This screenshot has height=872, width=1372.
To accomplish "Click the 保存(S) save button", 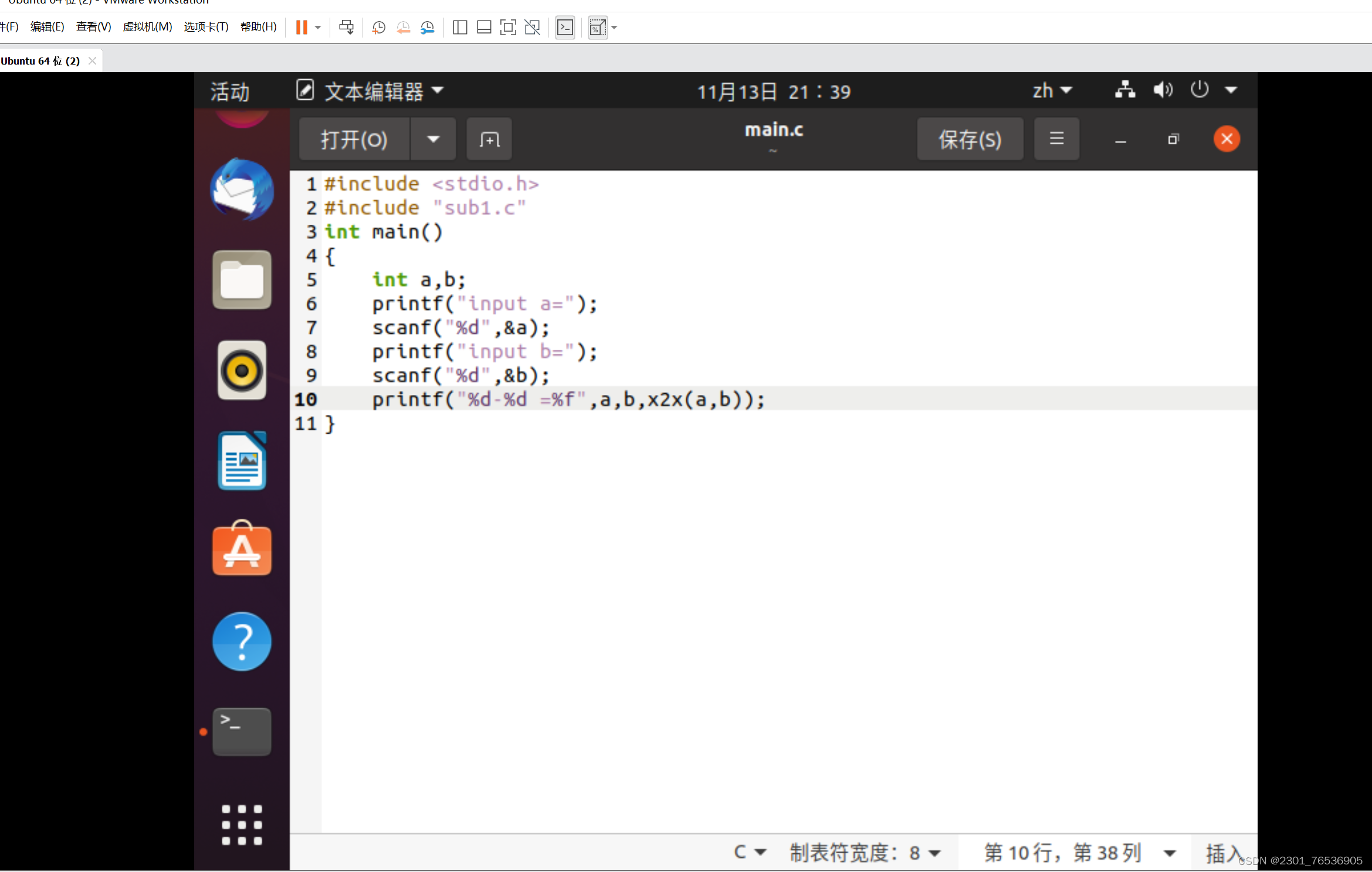I will (x=970, y=139).
